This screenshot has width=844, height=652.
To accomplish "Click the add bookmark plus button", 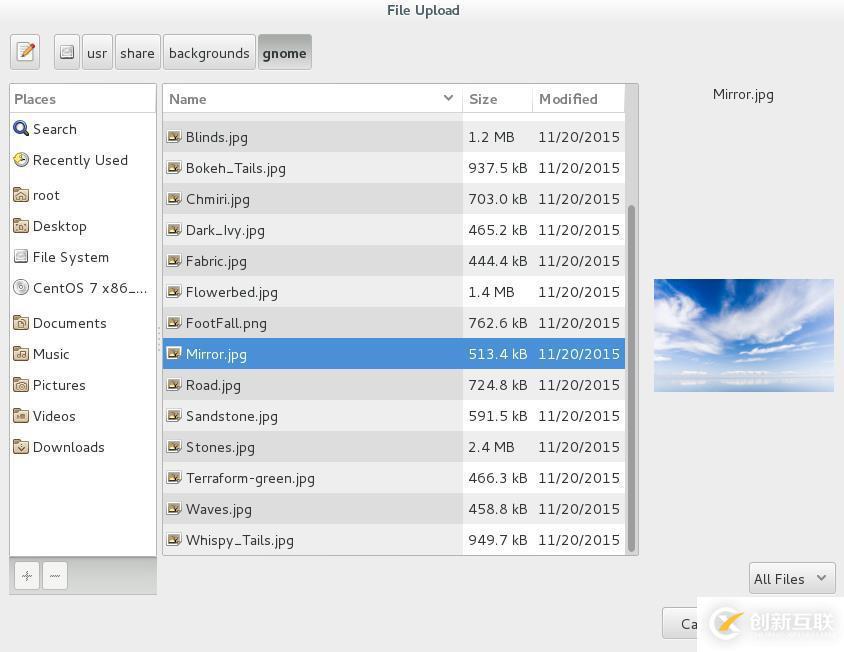I will pos(27,576).
